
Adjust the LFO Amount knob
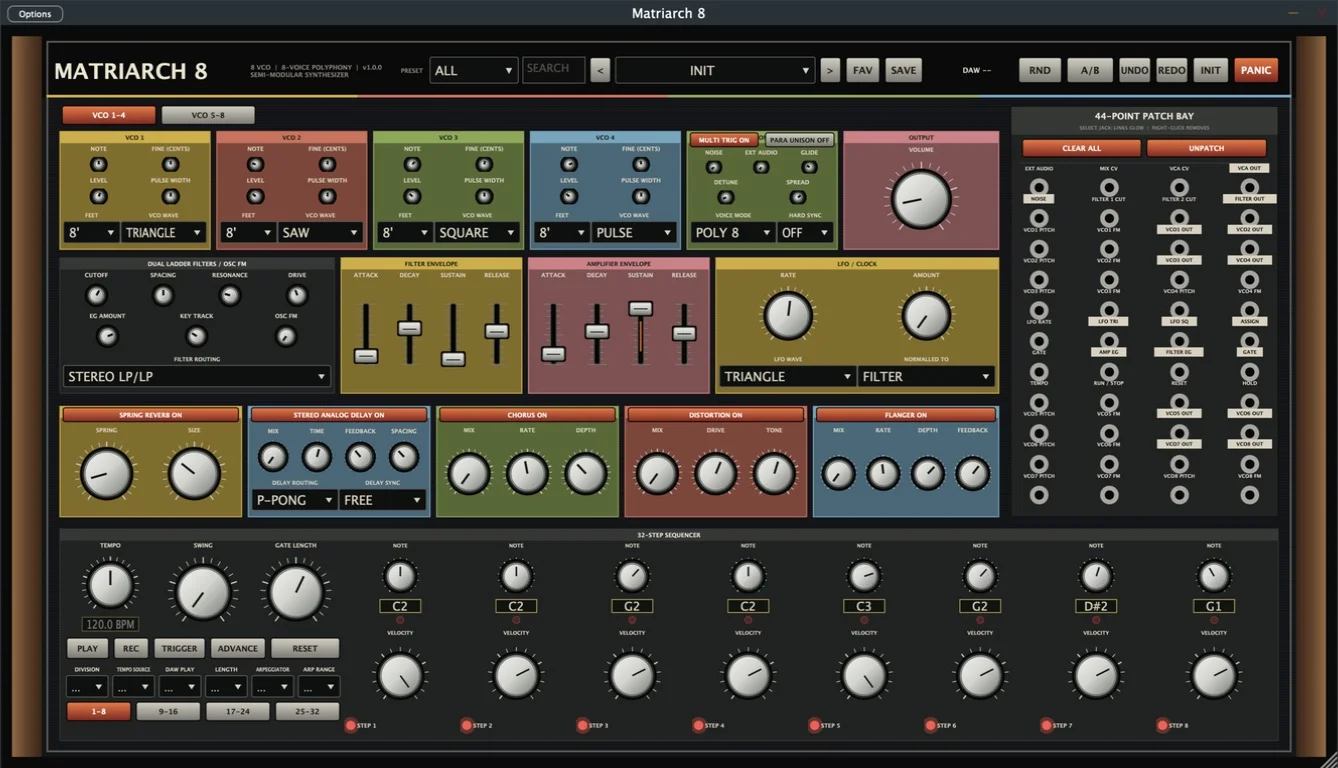(x=926, y=315)
